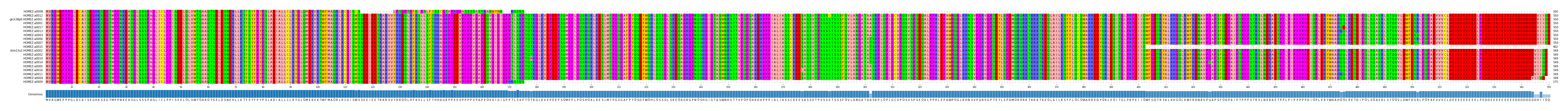Select column ruler mark 100
Screen dimensions: 1568x111
coord(318,87)
